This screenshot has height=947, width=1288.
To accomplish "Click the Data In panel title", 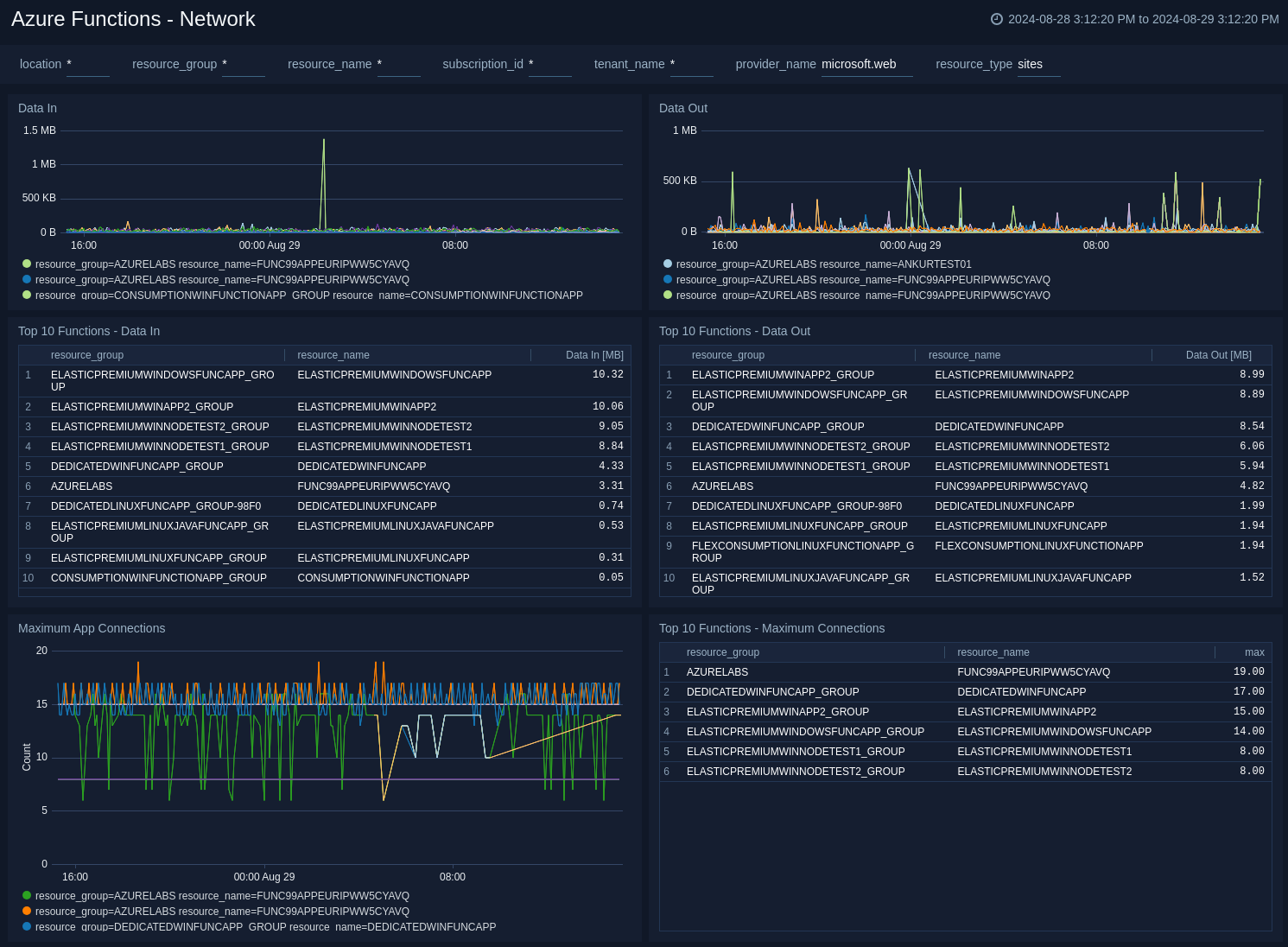I will [x=37, y=108].
